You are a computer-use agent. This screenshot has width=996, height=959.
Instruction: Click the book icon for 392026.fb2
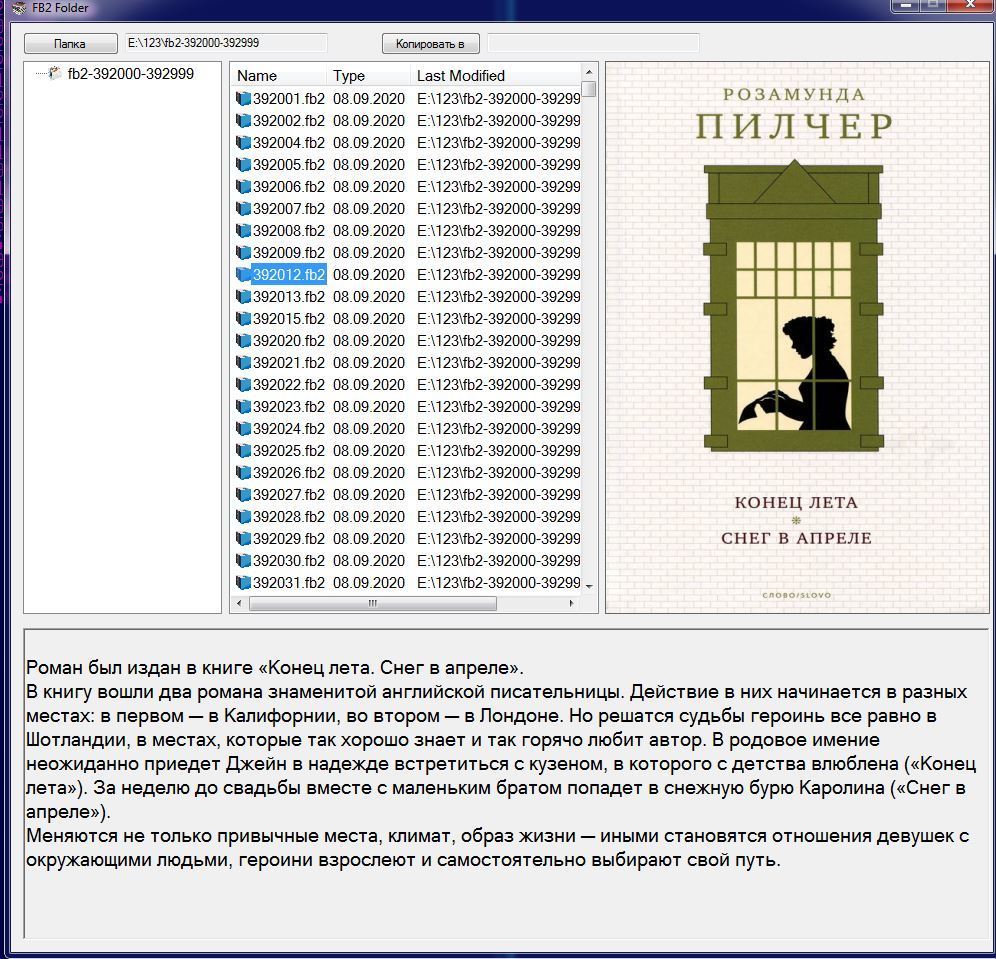243,473
